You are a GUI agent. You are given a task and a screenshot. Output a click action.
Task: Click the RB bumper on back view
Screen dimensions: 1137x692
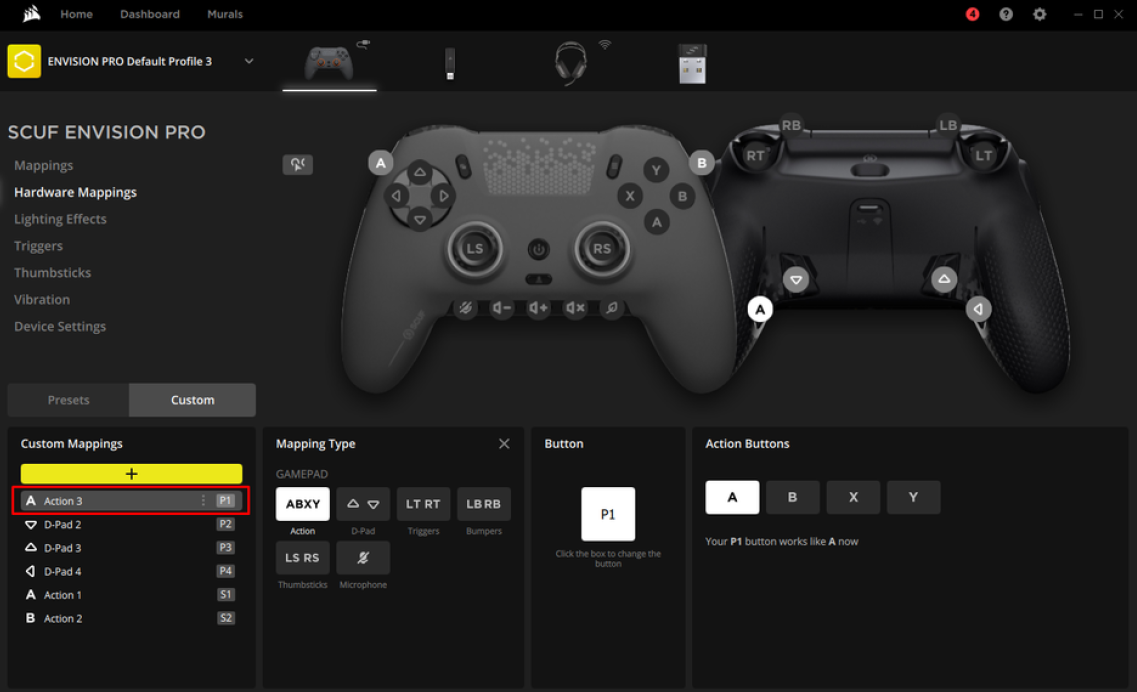[x=791, y=125]
